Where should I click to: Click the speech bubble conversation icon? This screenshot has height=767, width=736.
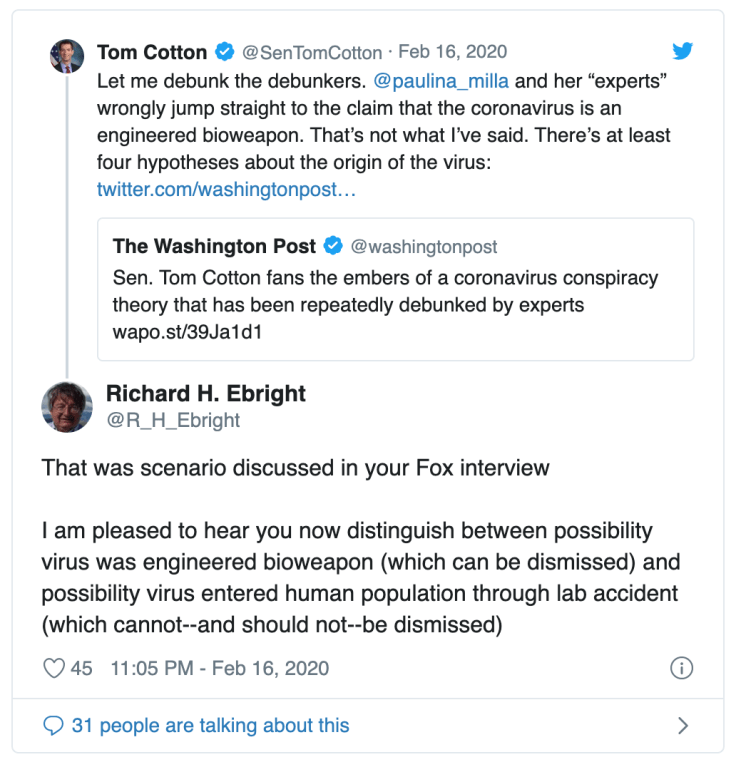click(54, 725)
